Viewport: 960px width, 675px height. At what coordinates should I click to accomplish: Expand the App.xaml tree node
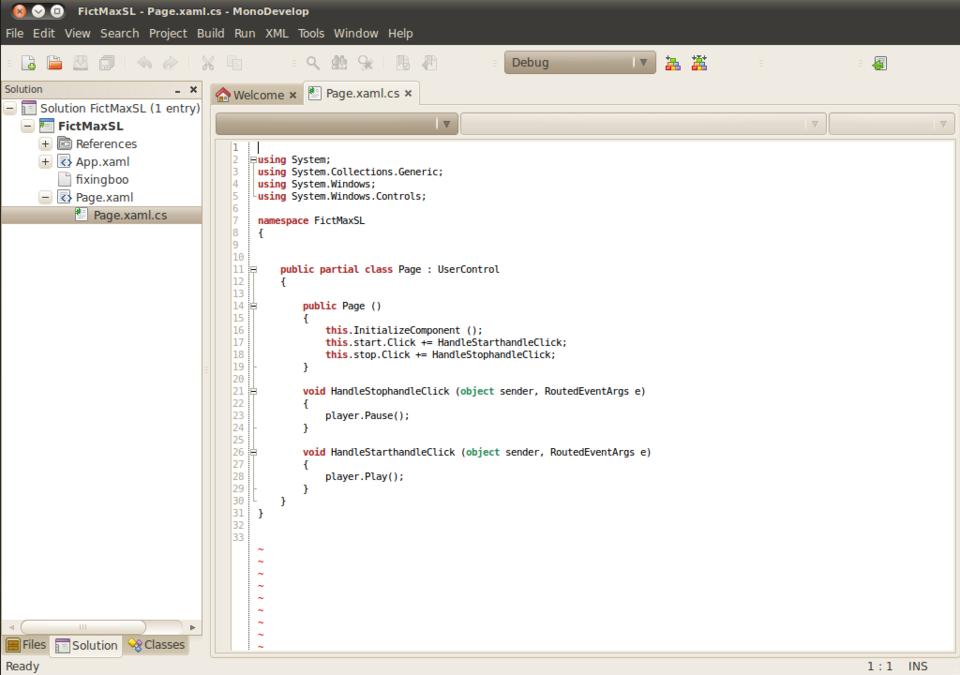pos(46,162)
